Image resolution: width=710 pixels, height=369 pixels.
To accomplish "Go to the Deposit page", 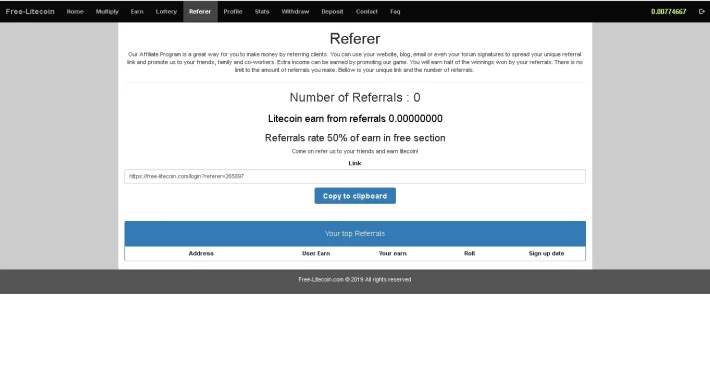I will 332,12.
